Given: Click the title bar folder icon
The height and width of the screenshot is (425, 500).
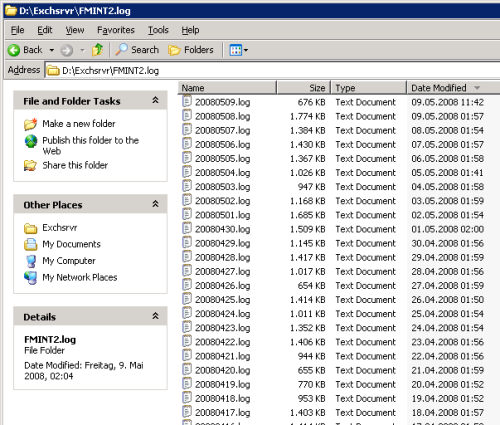Looking at the screenshot, I should 11,11.
